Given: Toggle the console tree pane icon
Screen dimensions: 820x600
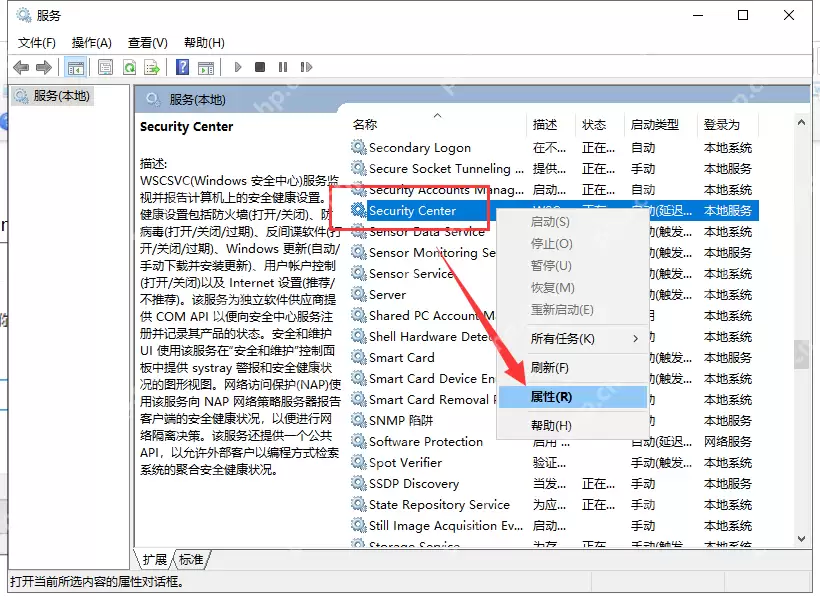Looking at the screenshot, I should [x=76, y=67].
